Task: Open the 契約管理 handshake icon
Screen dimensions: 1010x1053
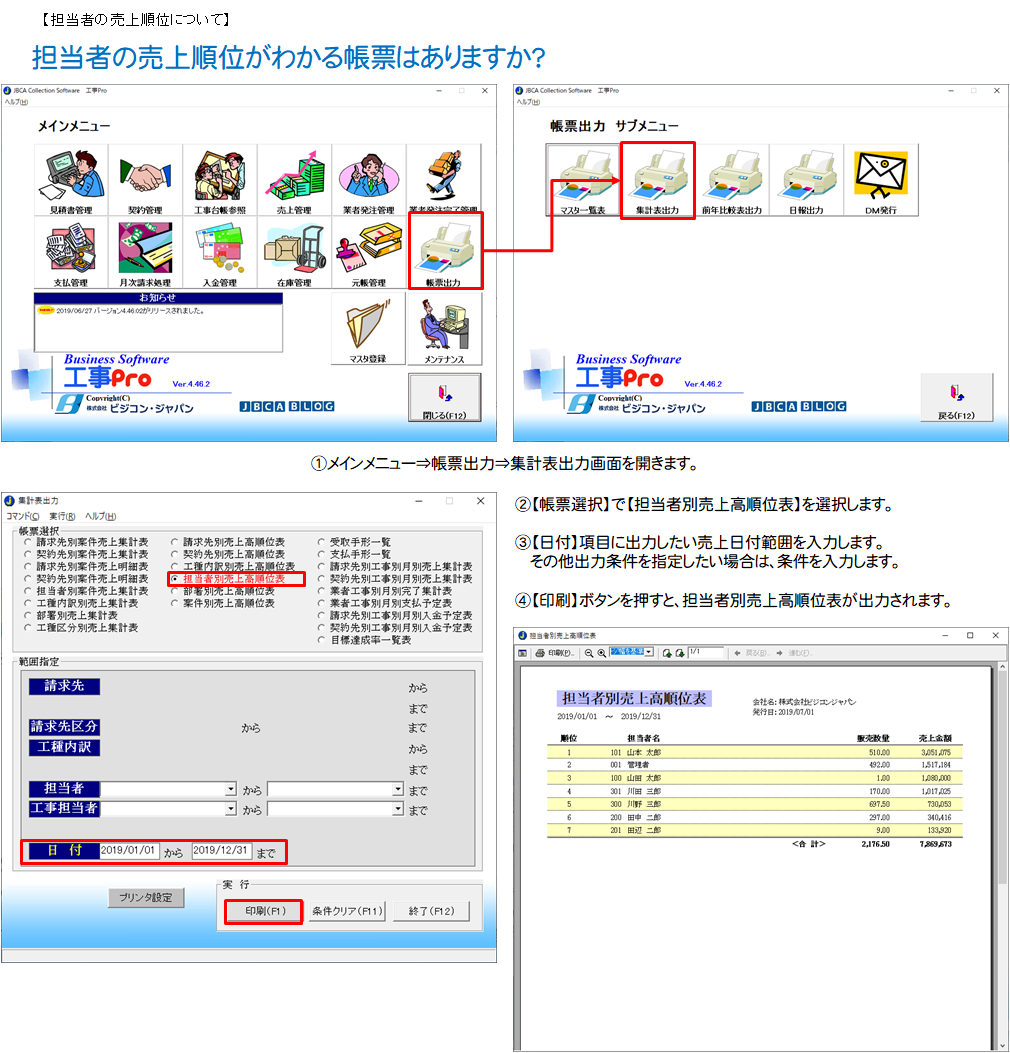Action: pos(145,180)
